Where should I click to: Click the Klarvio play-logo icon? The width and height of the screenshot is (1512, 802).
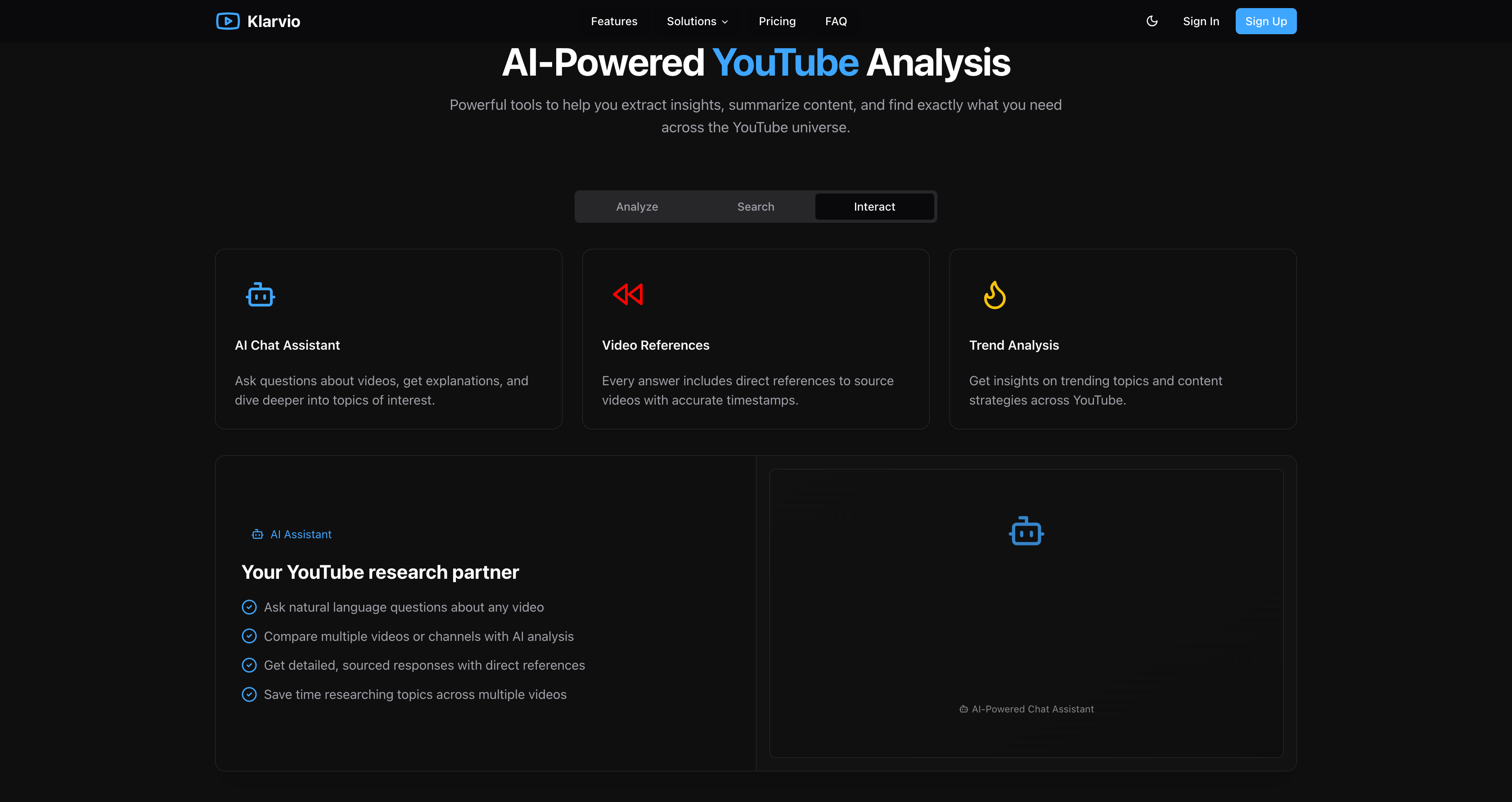(228, 21)
